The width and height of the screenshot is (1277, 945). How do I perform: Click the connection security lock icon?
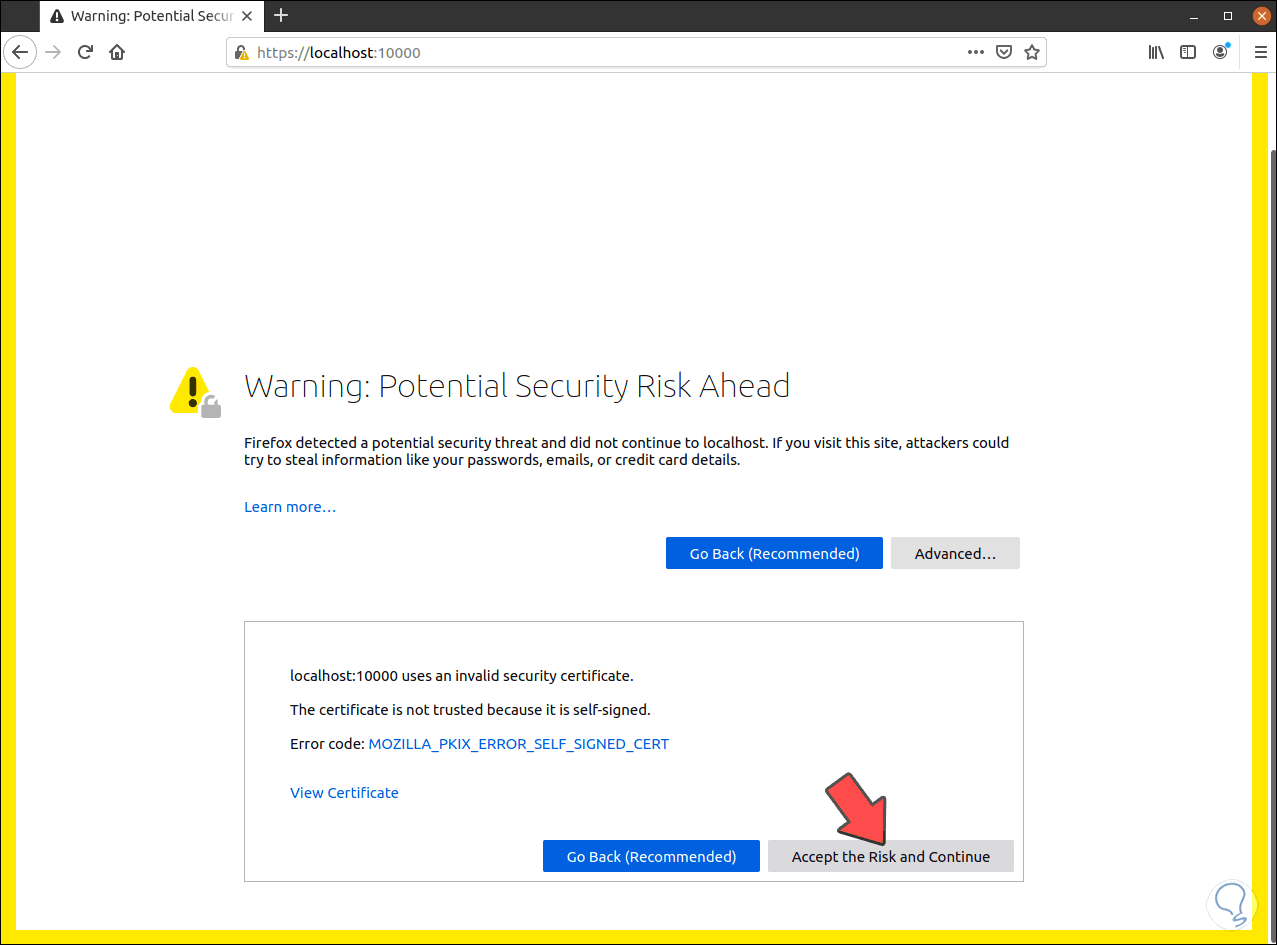[240, 53]
